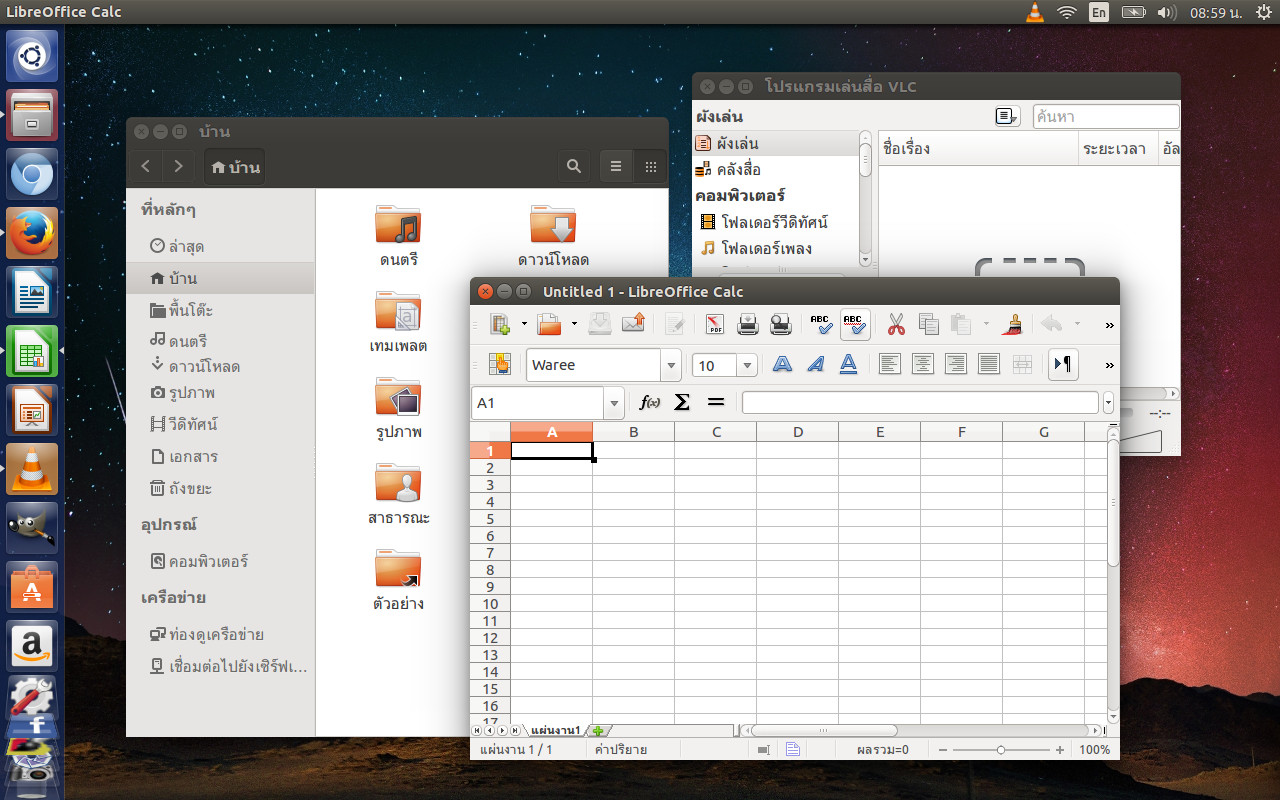Expand the Open recent files dropdown arrow
This screenshot has width=1280, height=800.
[x=574, y=324]
